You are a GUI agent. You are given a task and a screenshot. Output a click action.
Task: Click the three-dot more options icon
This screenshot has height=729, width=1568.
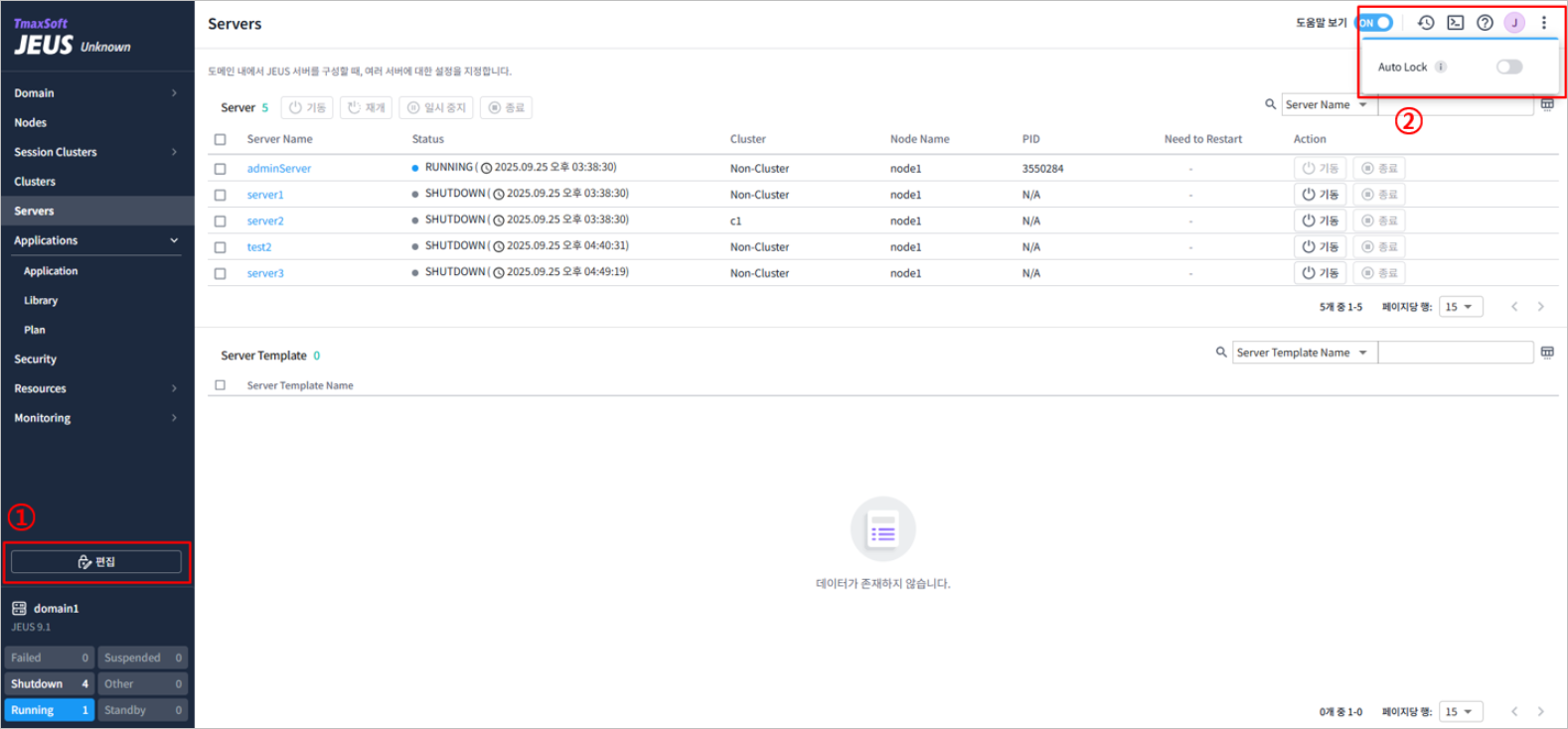[1543, 23]
